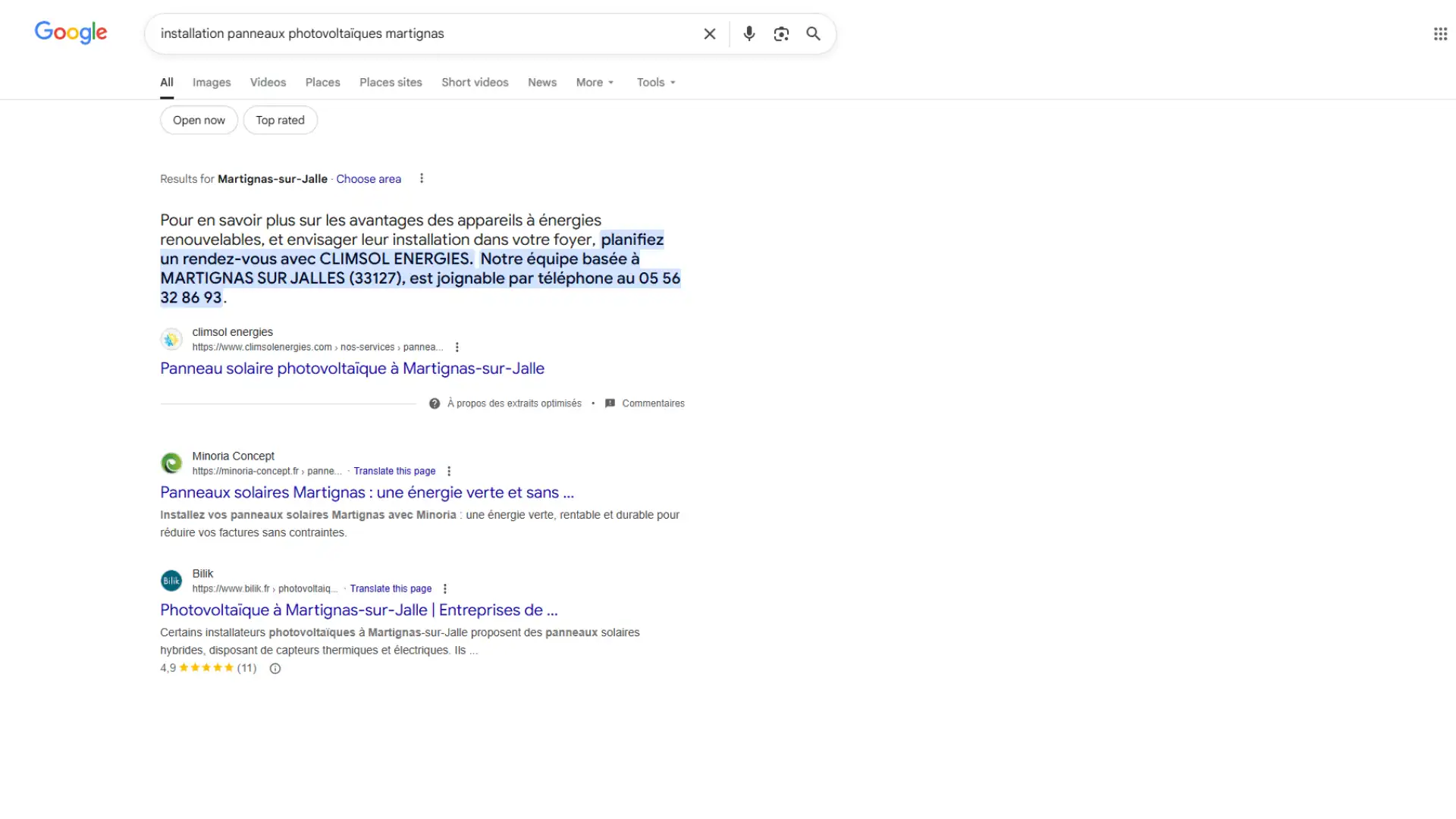Expand the More dropdown
The width and height of the screenshot is (1456, 819).
(595, 83)
